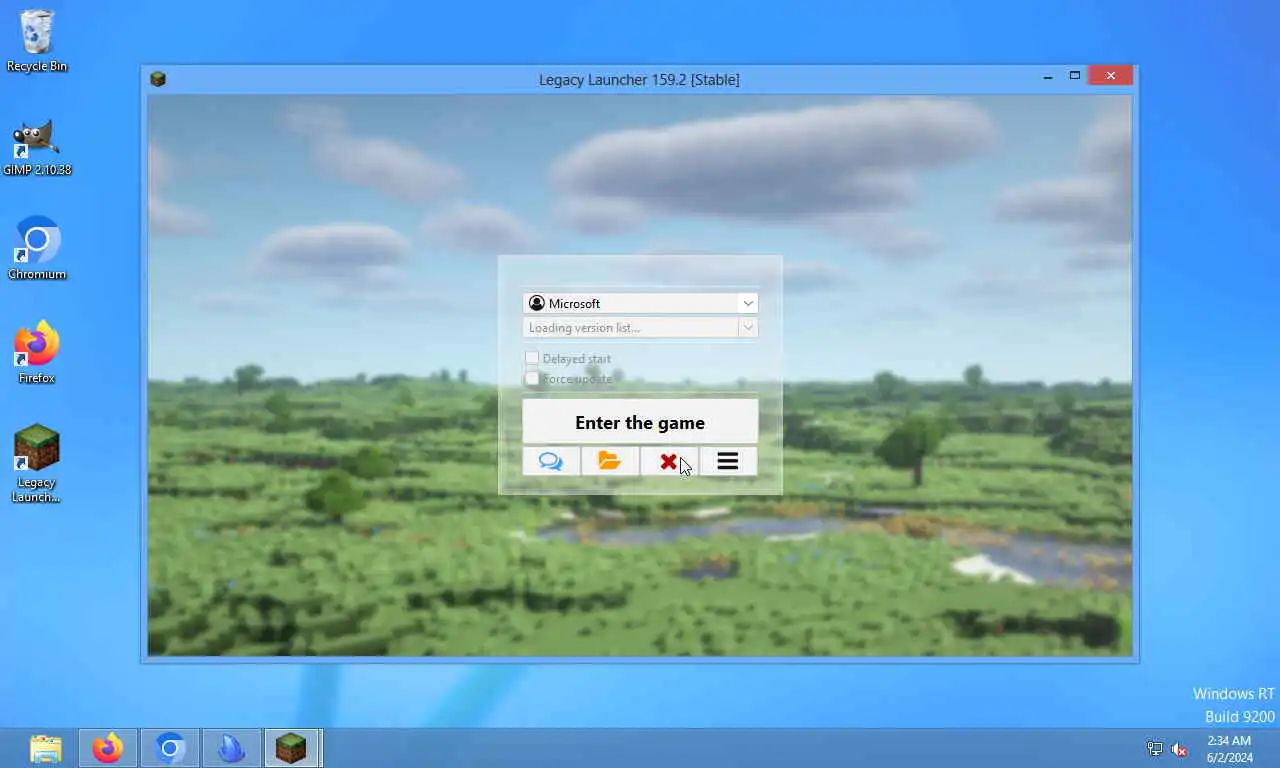Open the game folder icon button

(610, 461)
